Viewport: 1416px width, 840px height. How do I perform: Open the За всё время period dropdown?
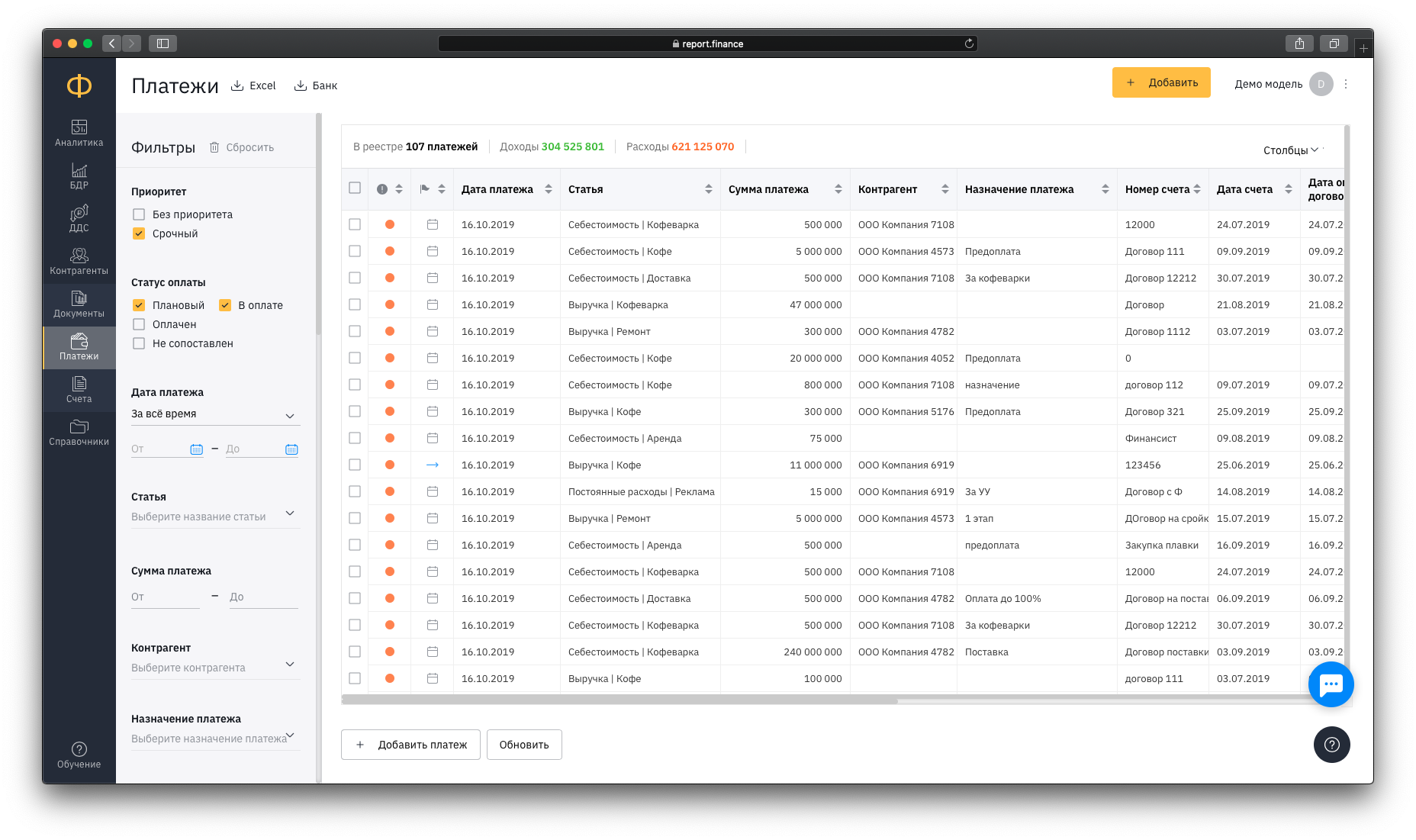[214, 414]
